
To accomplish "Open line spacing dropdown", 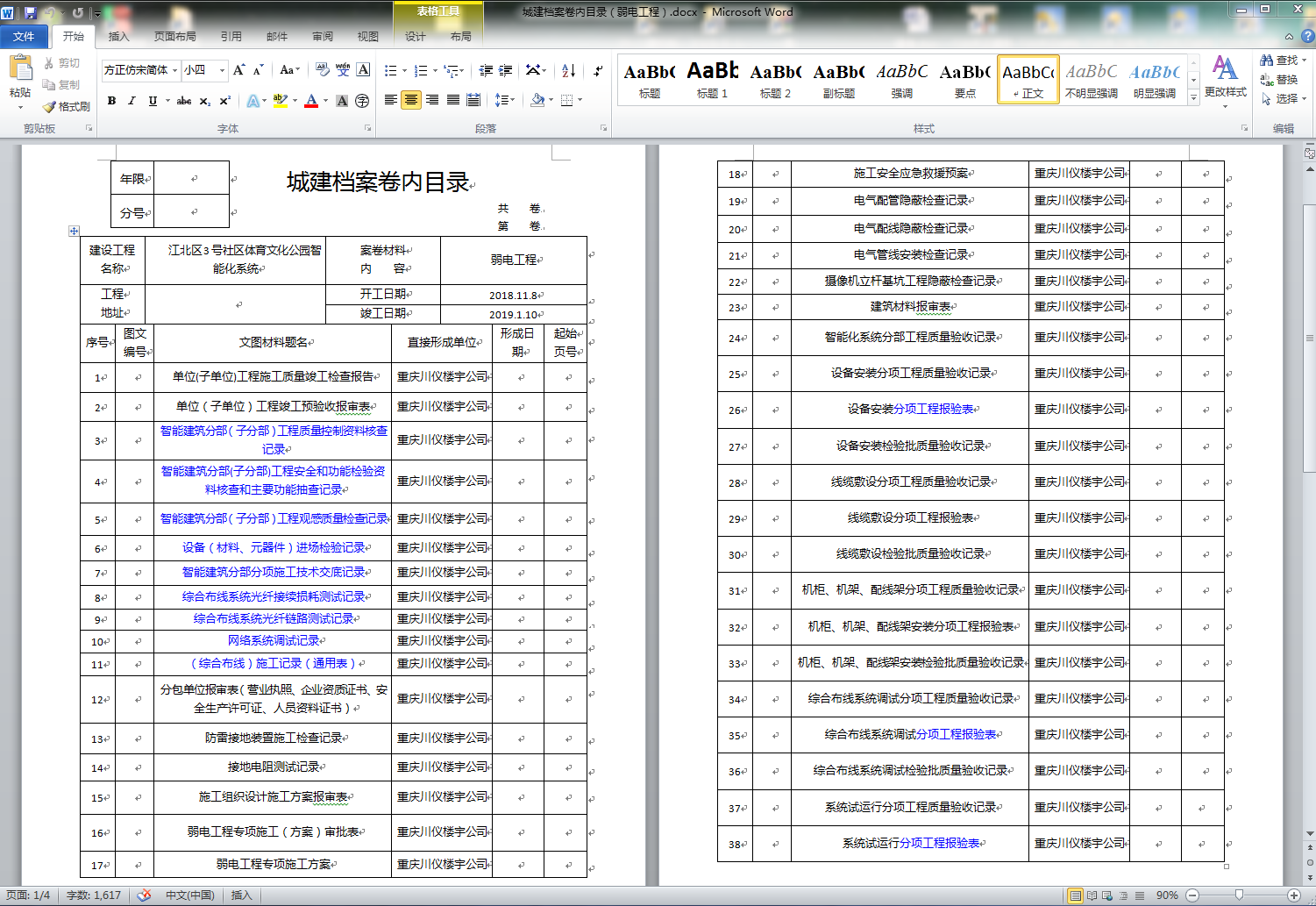I will point(505,100).
